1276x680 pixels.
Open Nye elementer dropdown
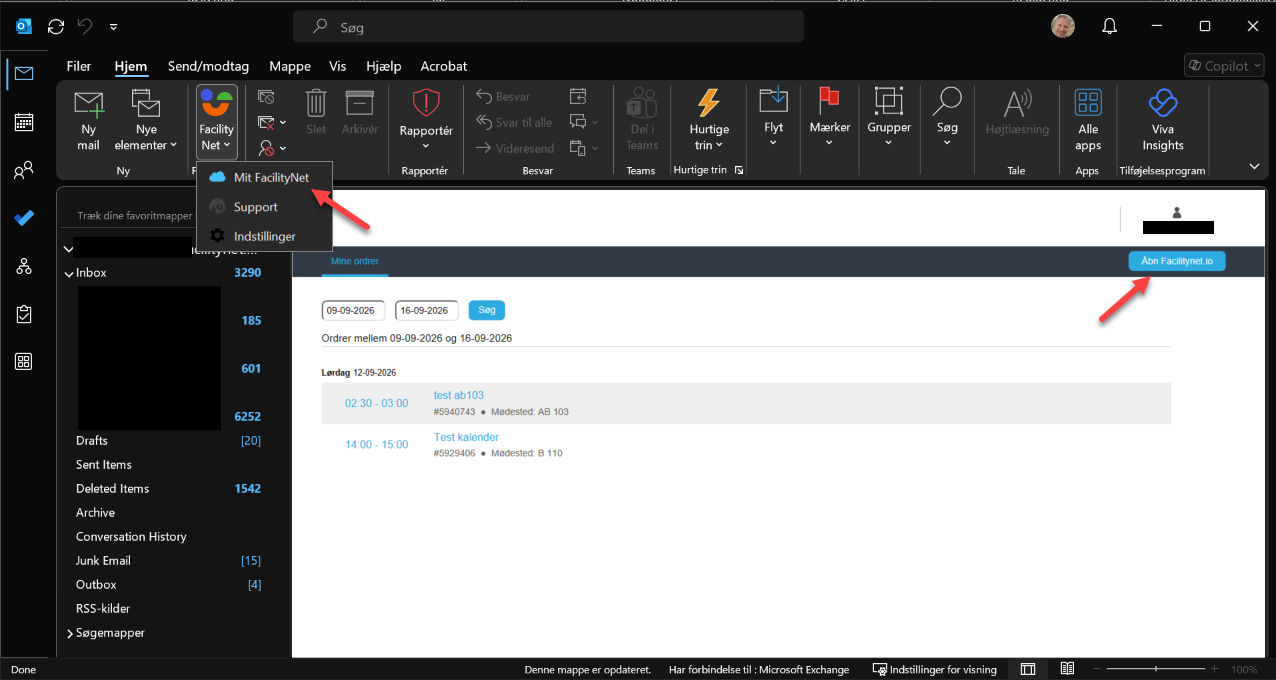pos(146,120)
